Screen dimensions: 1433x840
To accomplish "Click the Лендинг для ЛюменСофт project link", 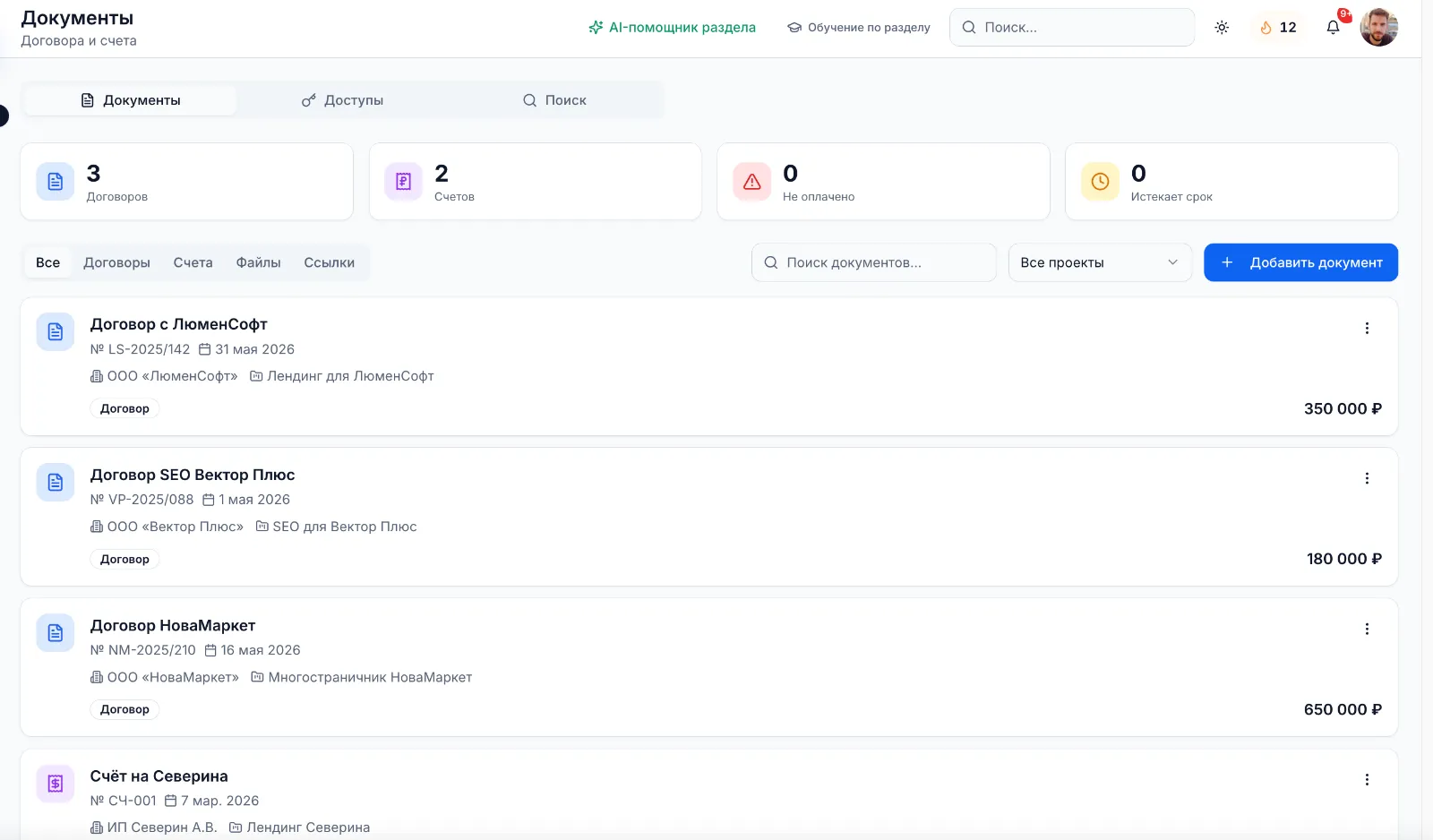I will (342, 376).
